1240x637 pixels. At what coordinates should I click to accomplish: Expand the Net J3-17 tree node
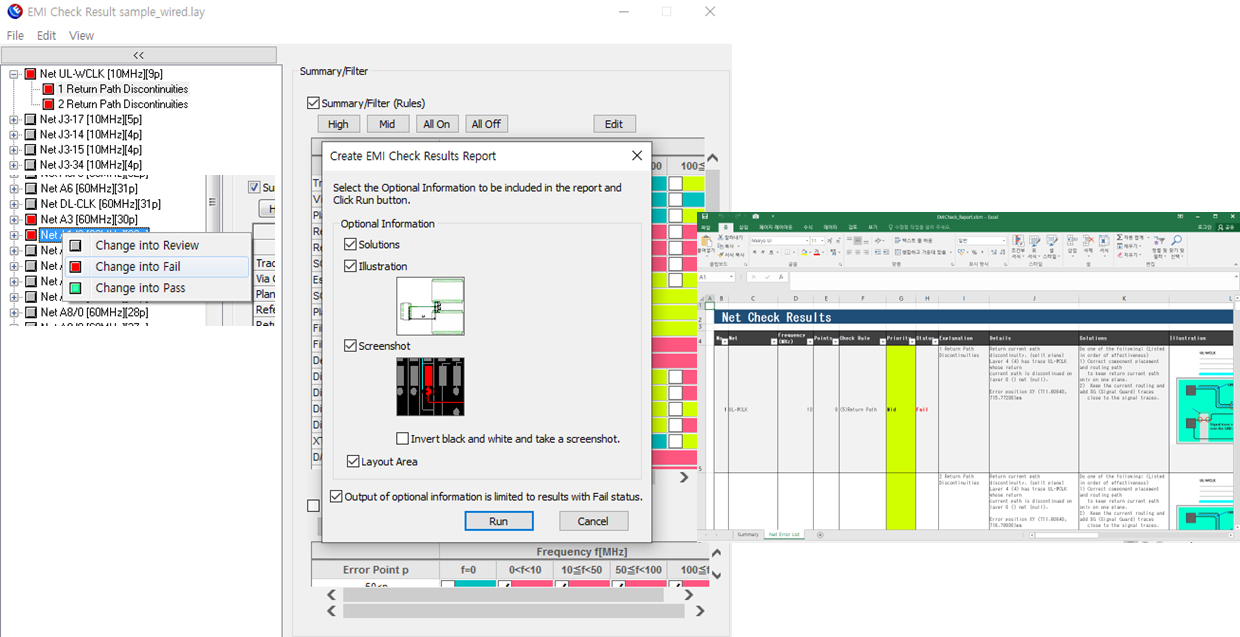tap(14, 119)
